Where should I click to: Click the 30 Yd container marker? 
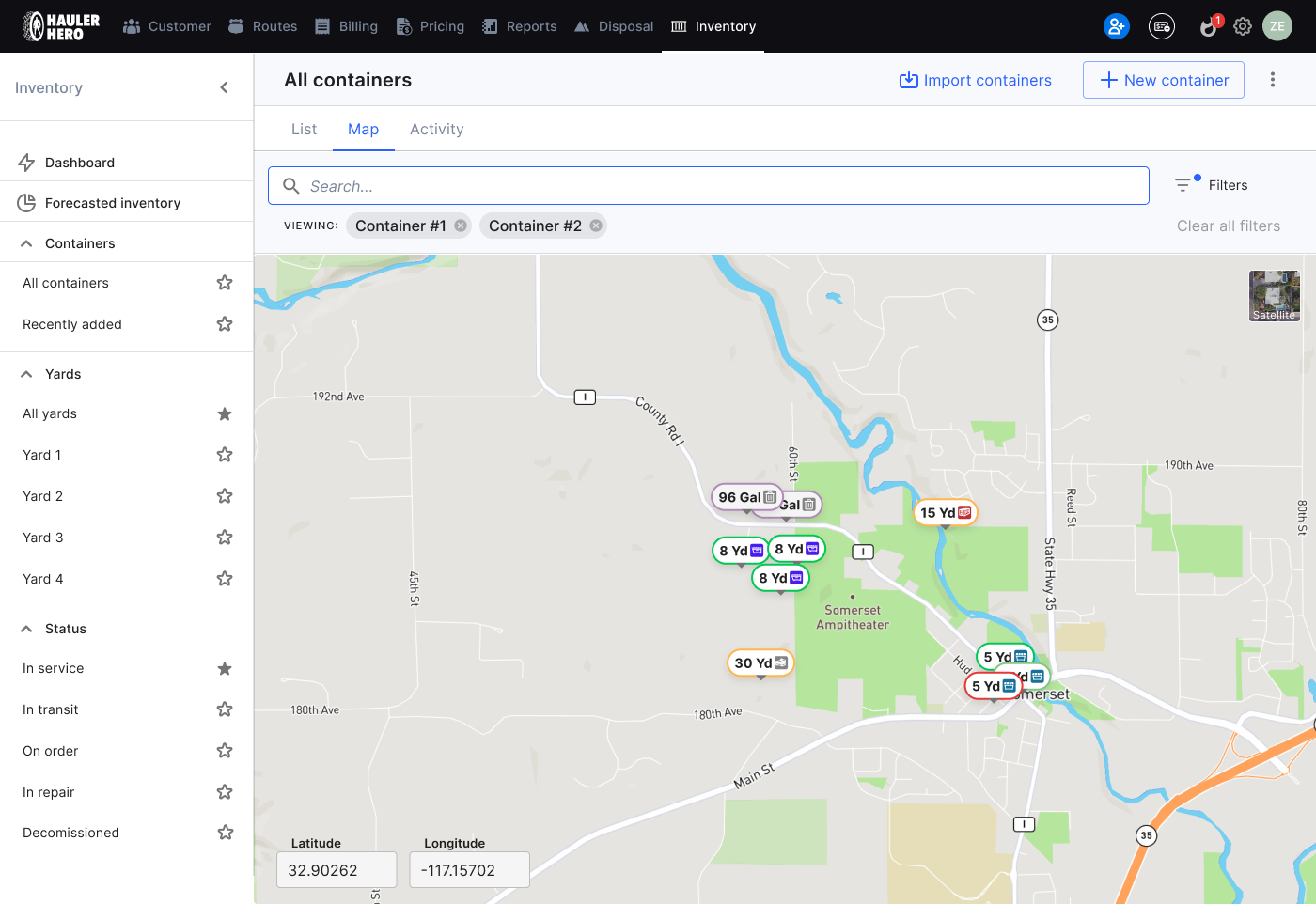(761, 662)
